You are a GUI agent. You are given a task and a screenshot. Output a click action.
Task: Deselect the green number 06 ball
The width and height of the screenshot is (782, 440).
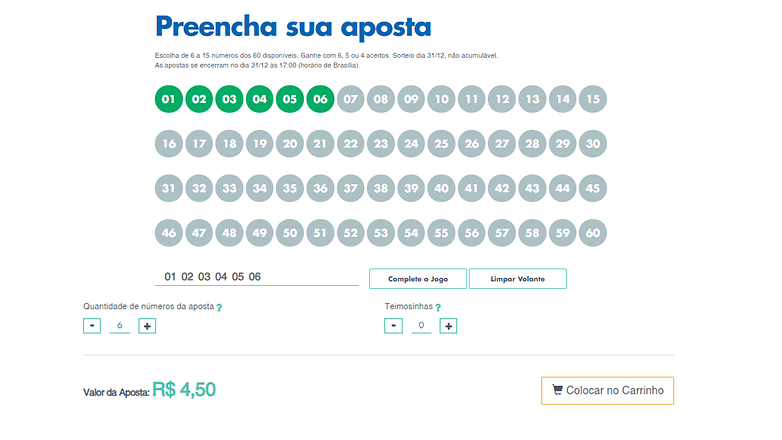320,99
